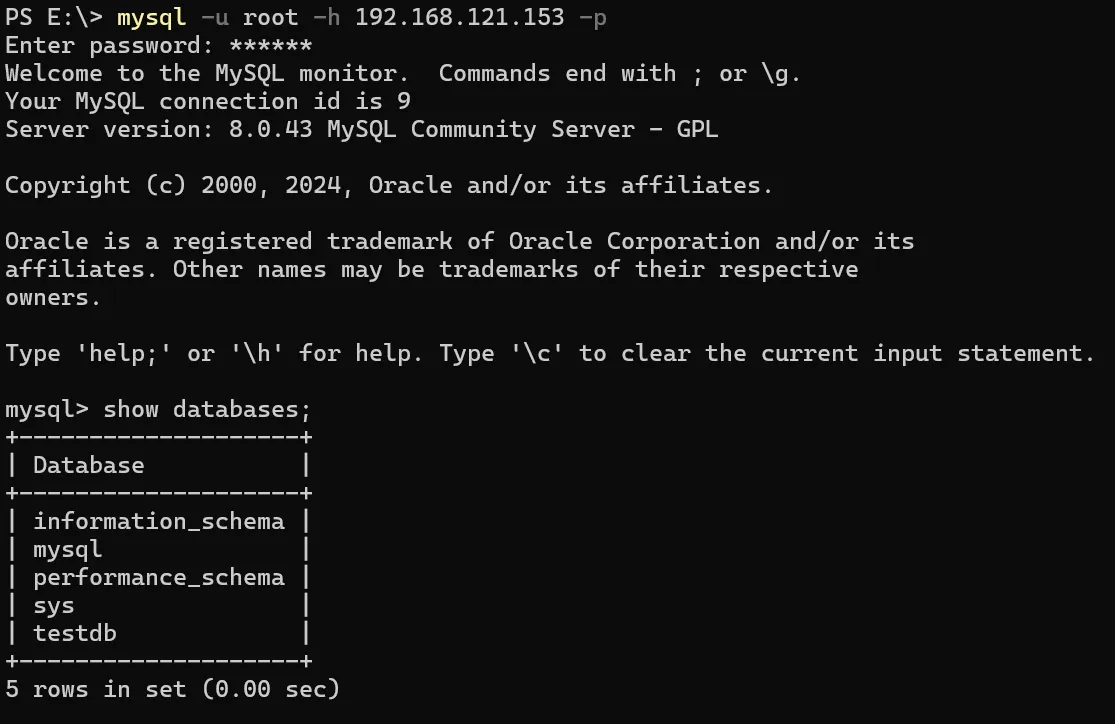
Task: Click the 'mysql>' prompt text
Action: click(x=46, y=410)
